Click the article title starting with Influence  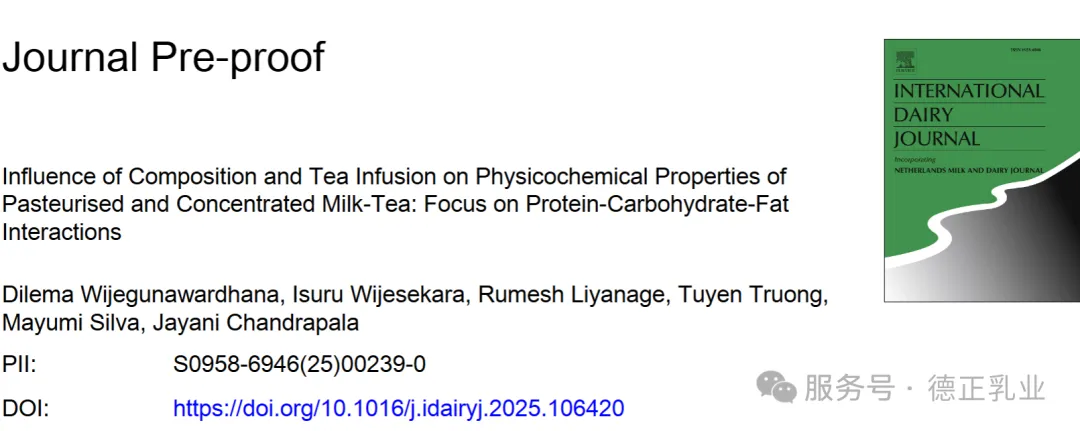[x=395, y=204]
